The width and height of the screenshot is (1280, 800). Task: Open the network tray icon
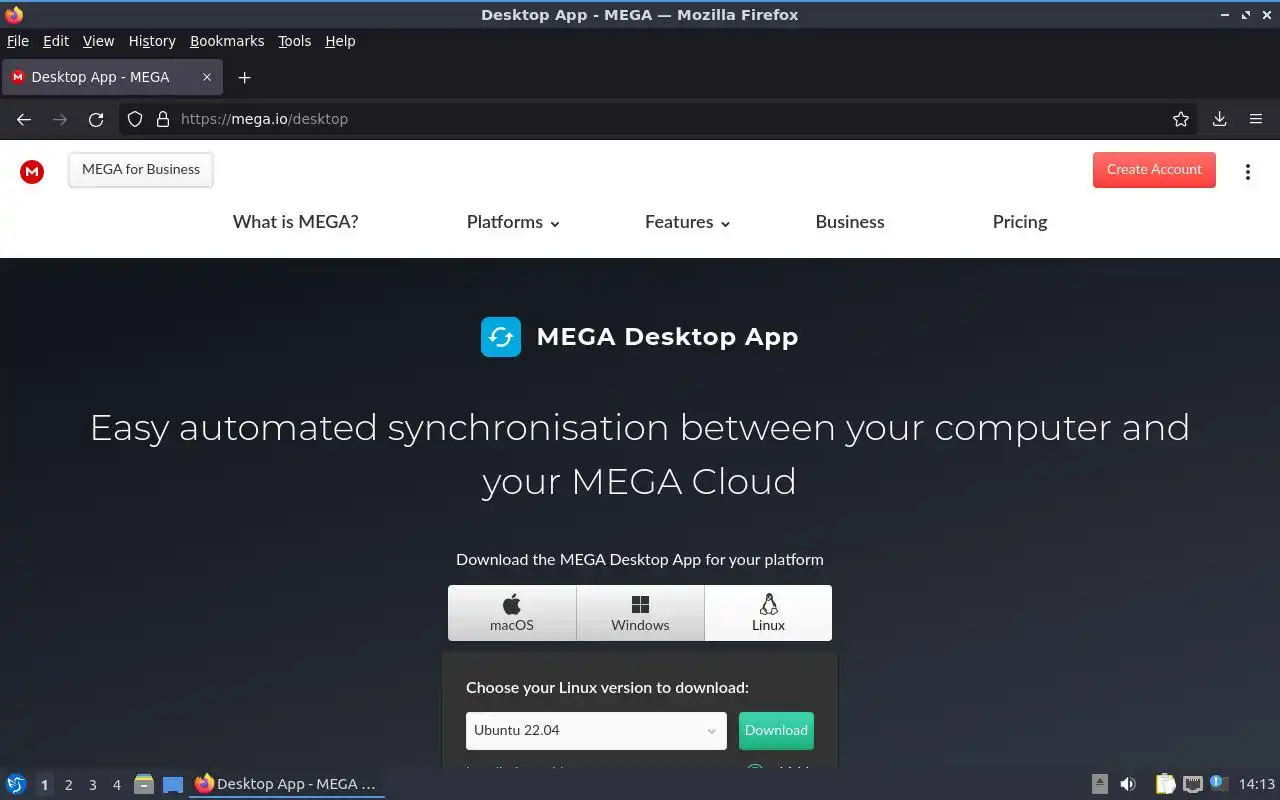point(1192,784)
